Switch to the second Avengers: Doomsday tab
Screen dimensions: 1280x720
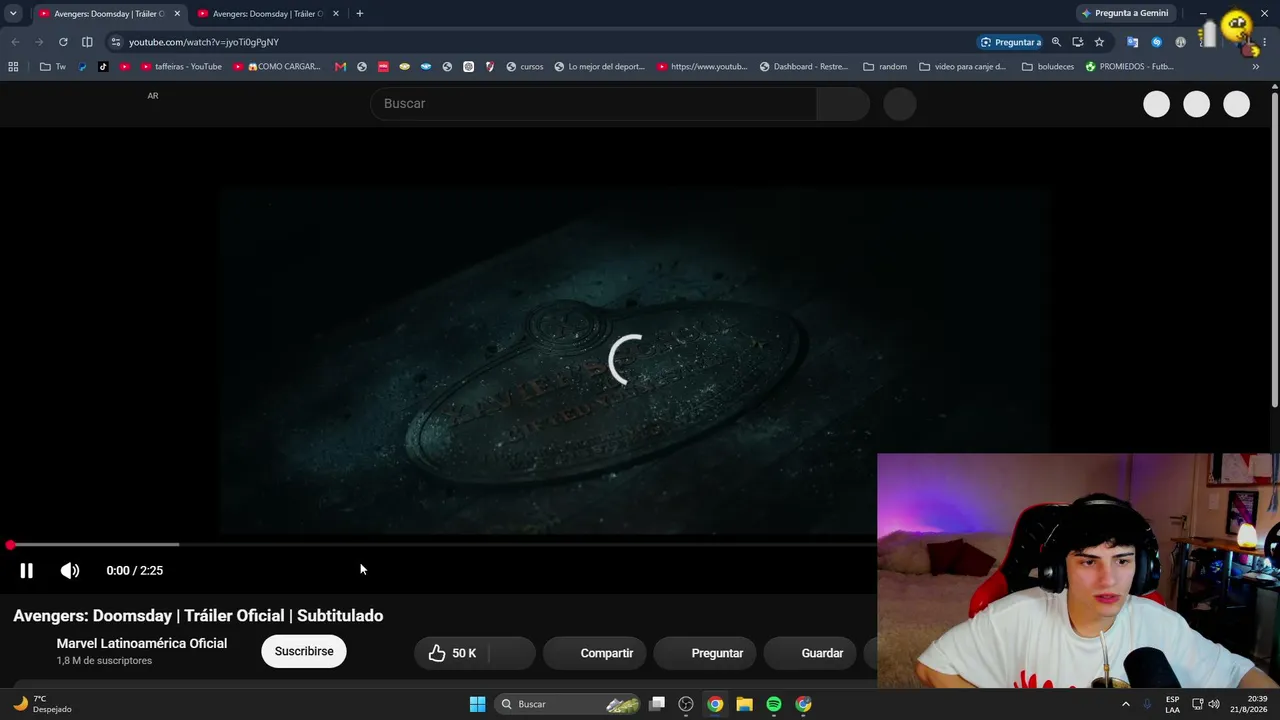(x=268, y=14)
